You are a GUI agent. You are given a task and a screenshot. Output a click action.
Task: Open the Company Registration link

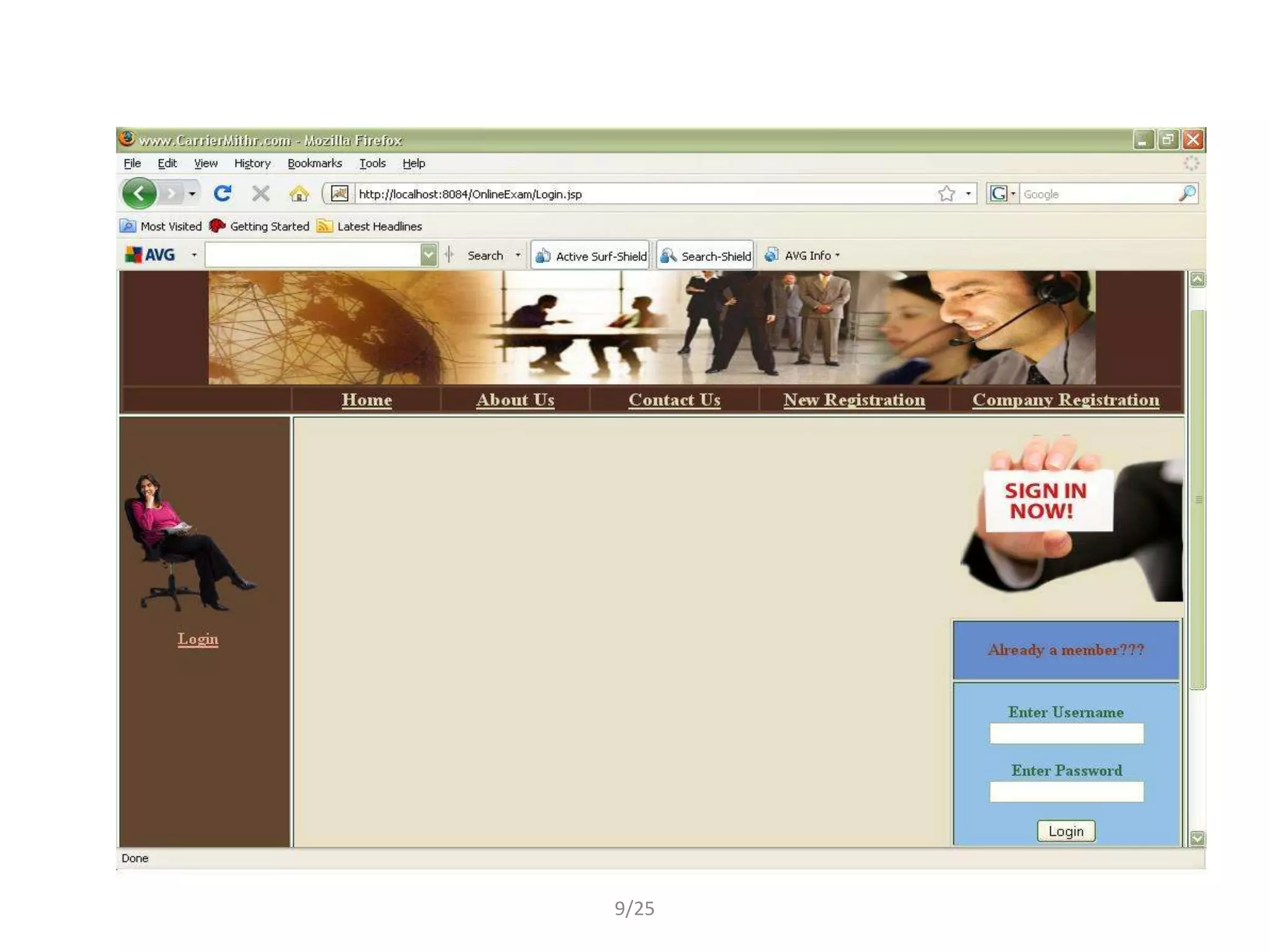(1065, 400)
